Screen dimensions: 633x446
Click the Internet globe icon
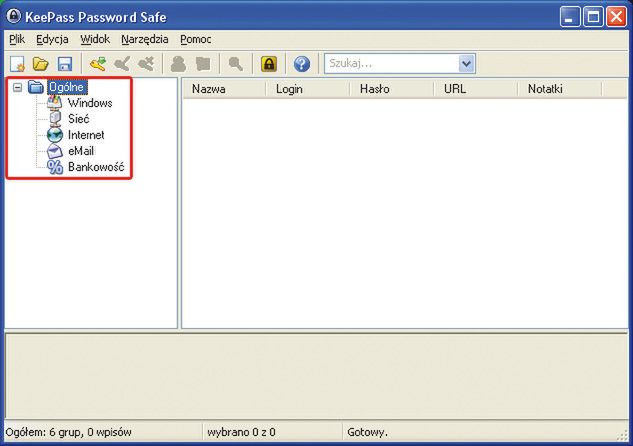[54, 135]
